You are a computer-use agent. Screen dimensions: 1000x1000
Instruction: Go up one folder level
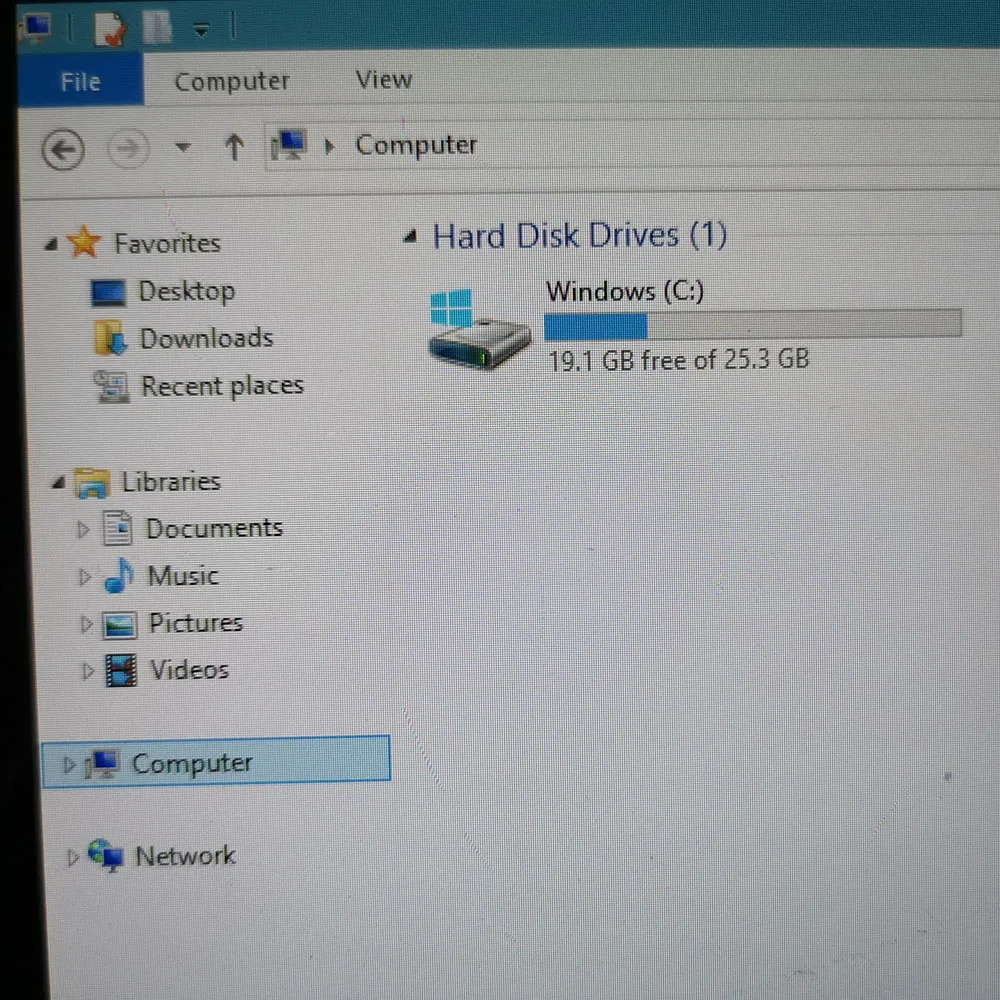(234, 147)
